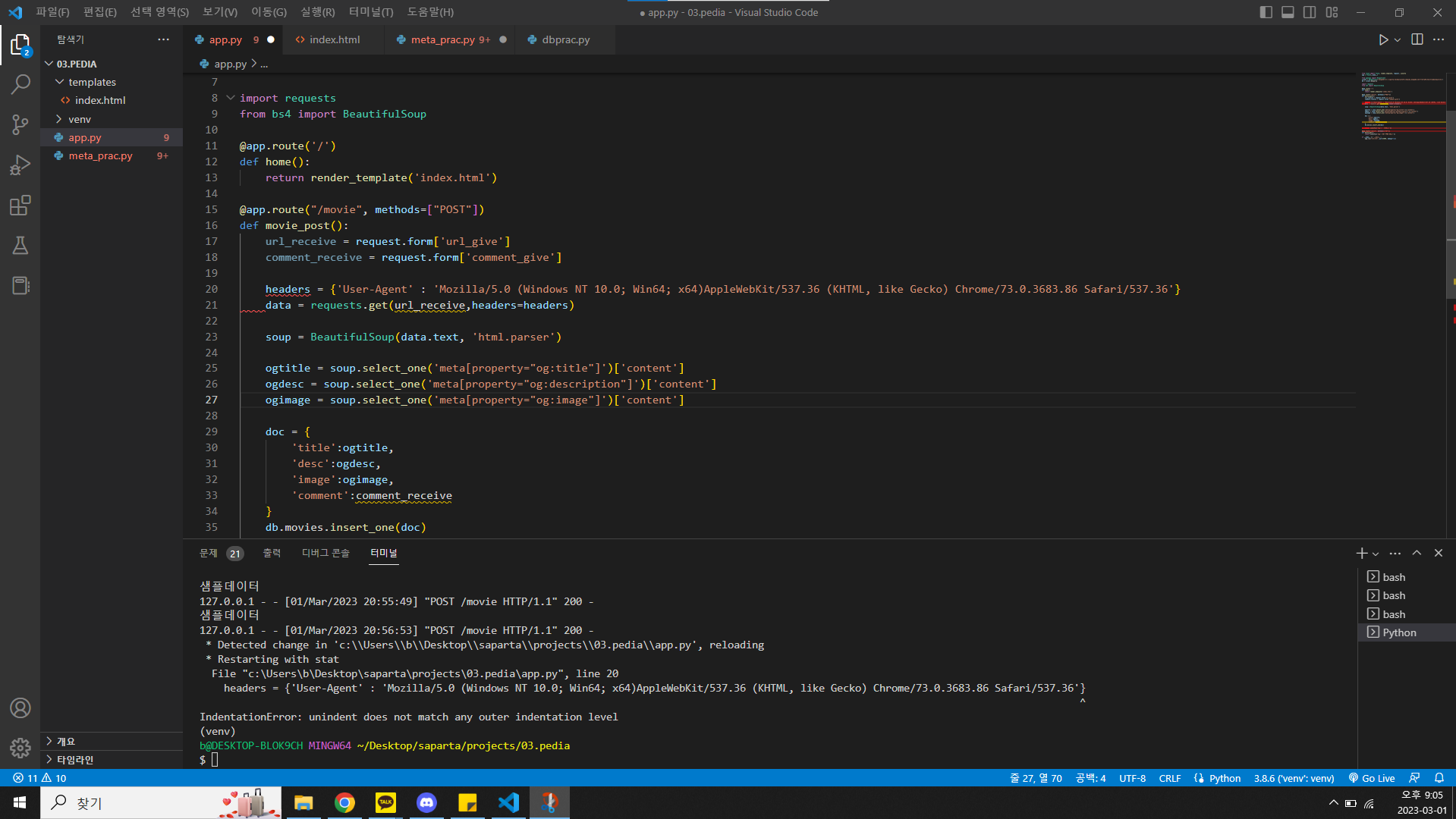Toggle secondary sidebar visibility in title bar
Image resolution: width=1456 pixels, height=819 pixels.
click(x=1310, y=12)
